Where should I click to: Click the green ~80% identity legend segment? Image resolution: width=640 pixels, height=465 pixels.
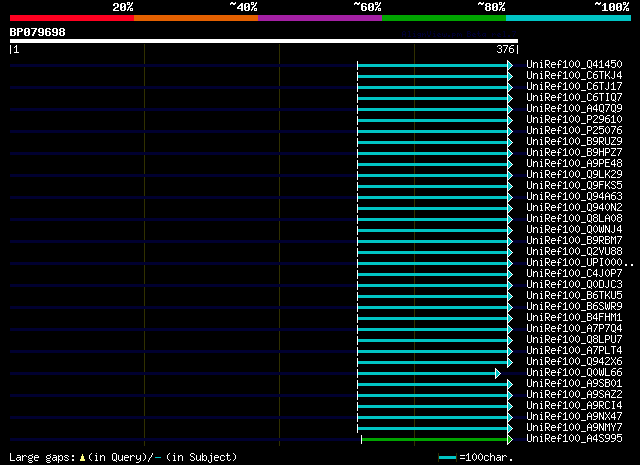point(444,18)
